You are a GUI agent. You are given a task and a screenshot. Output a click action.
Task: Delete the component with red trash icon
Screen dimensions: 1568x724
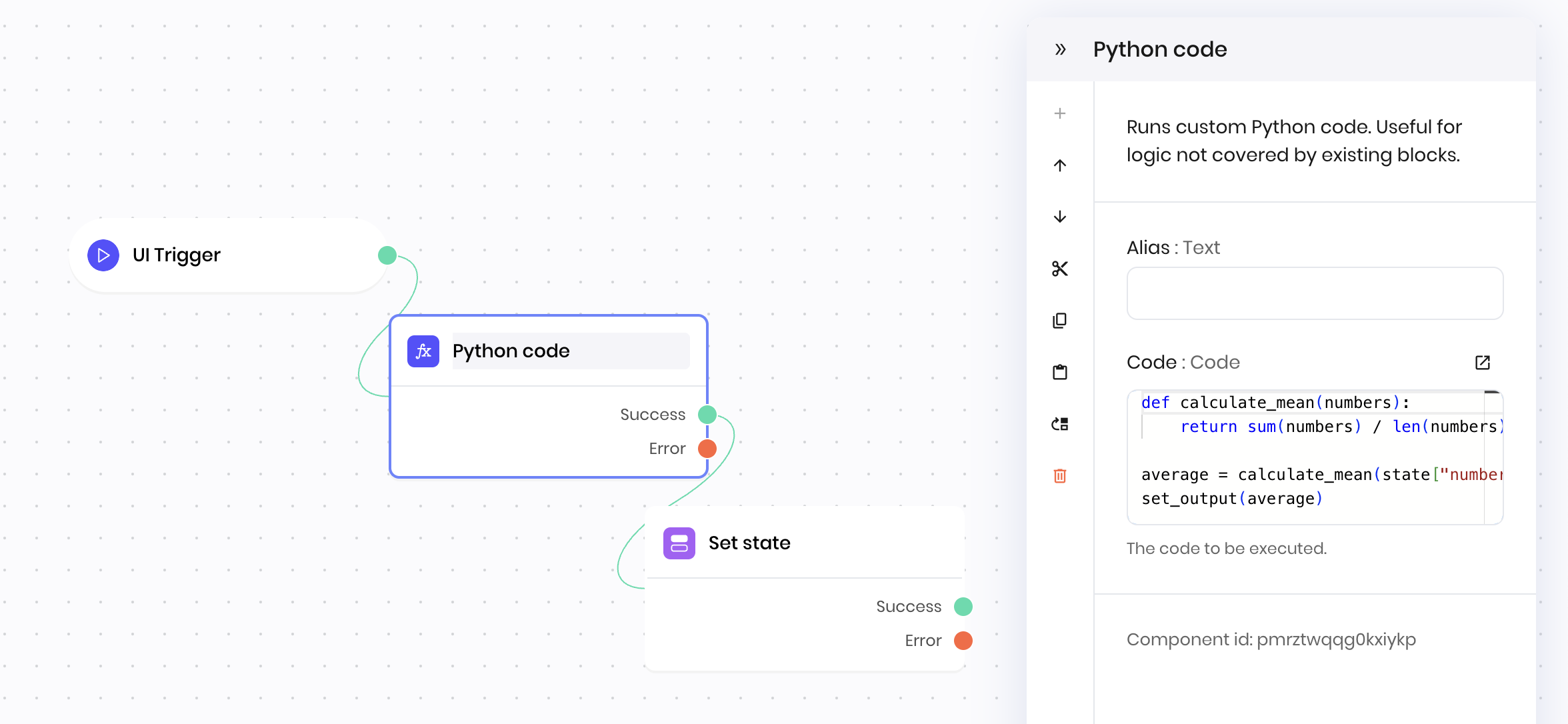[1060, 475]
